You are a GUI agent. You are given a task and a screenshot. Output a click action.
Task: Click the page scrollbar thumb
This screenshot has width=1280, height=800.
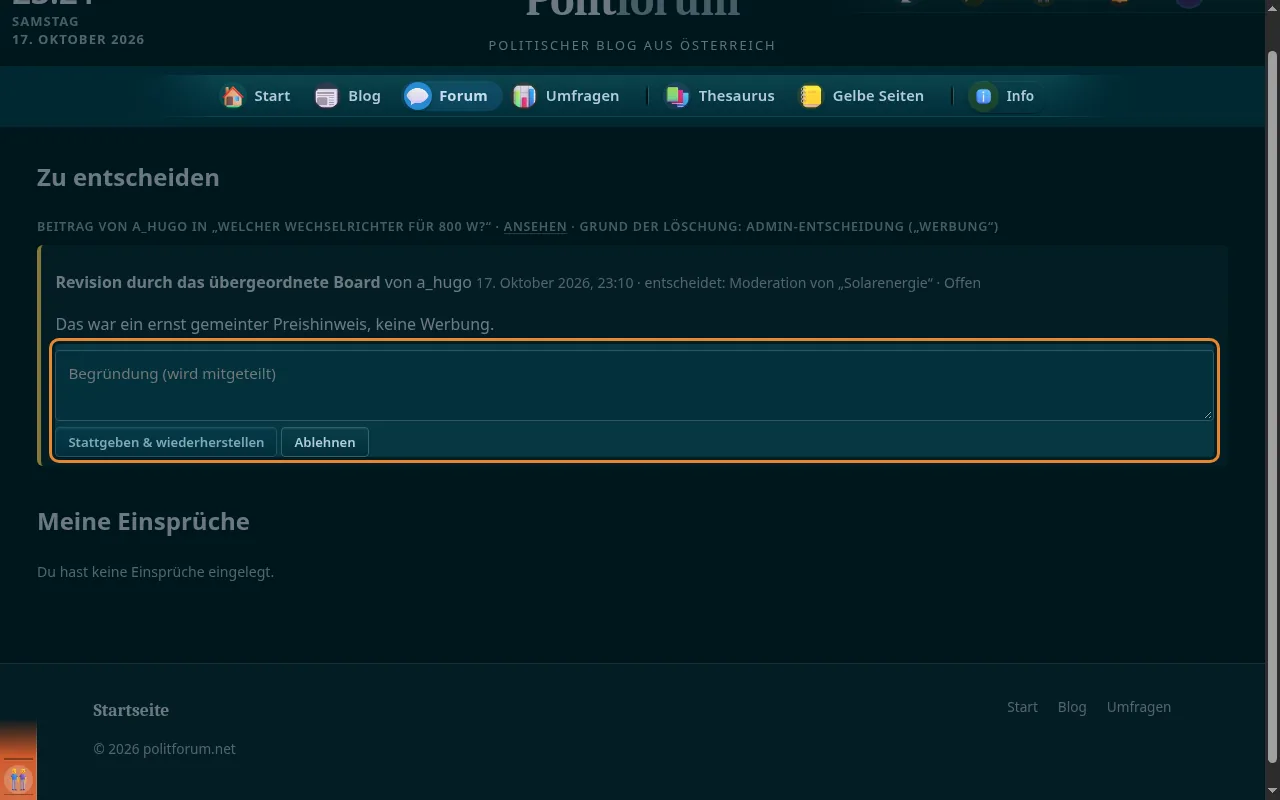tap(1272, 405)
